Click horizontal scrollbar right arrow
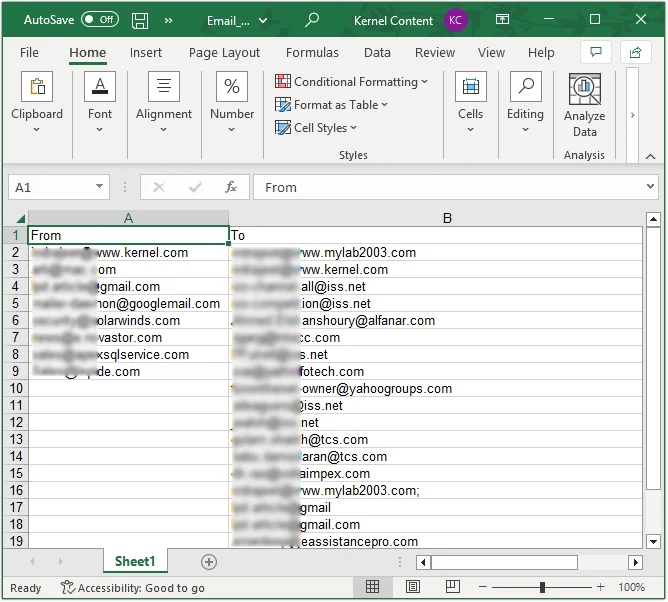The image size is (668, 602). click(635, 562)
